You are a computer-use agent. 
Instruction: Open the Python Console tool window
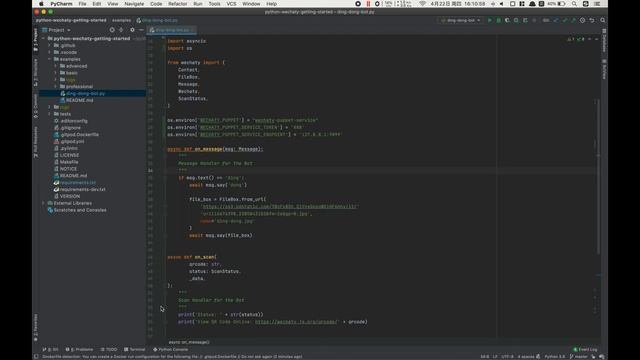click(171, 349)
